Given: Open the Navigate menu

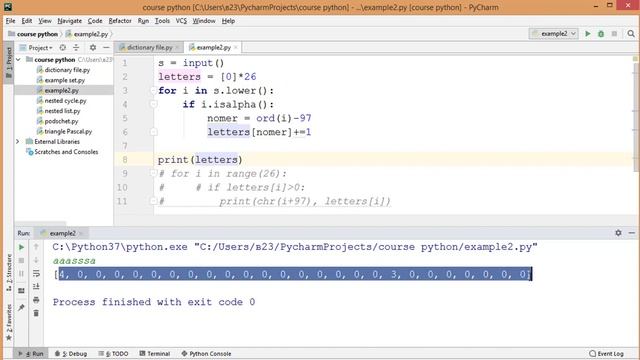Looking at the screenshot, I should (69, 21).
